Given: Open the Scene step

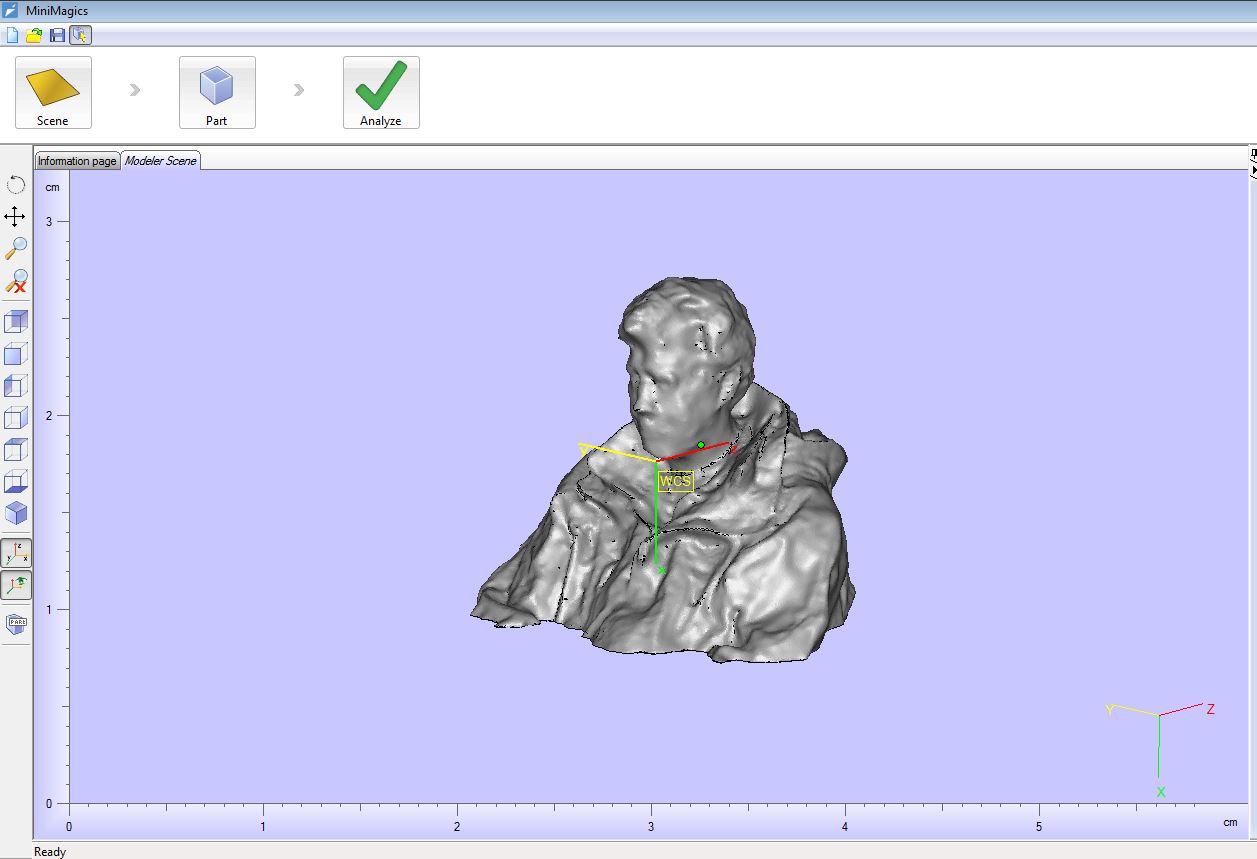Looking at the screenshot, I should click(x=53, y=92).
